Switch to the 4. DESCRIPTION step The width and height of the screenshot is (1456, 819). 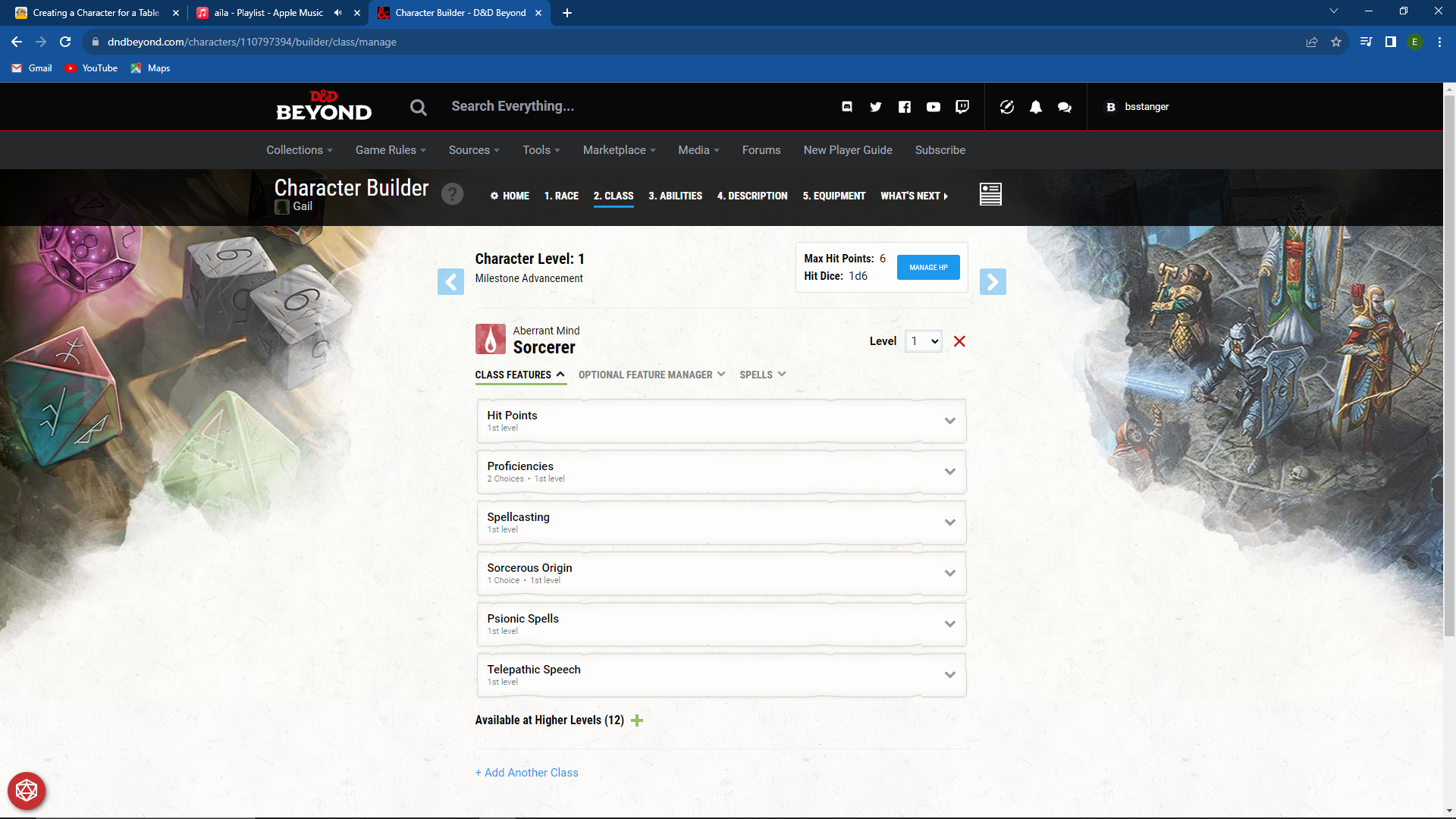click(x=752, y=196)
